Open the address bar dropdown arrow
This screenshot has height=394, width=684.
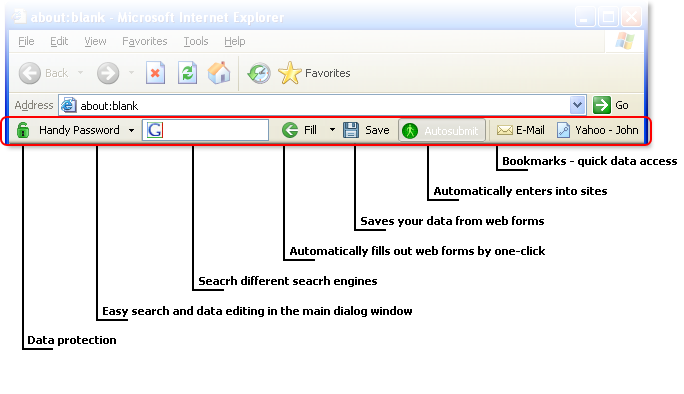577,105
